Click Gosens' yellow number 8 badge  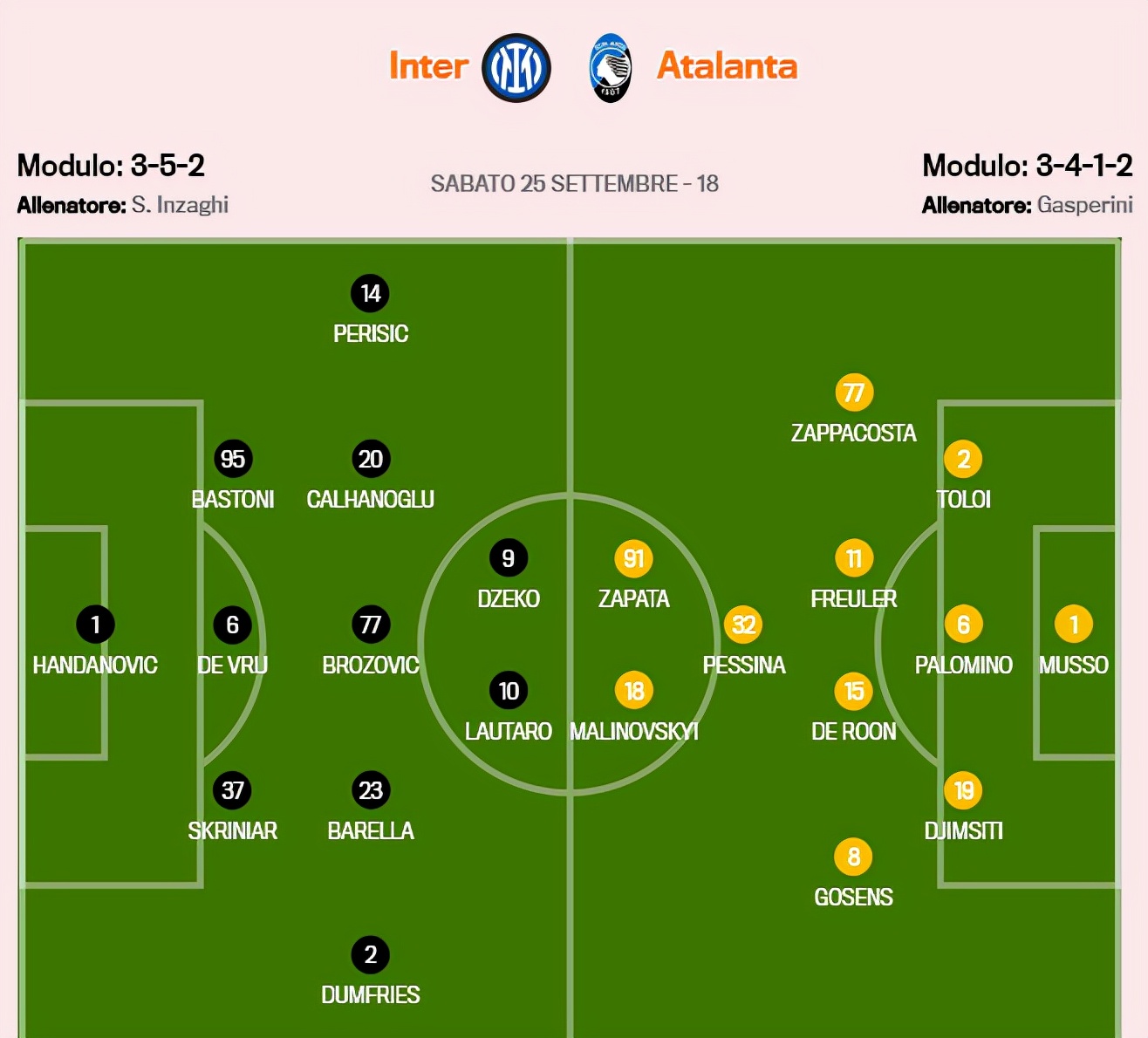click(x=854, y=857)
